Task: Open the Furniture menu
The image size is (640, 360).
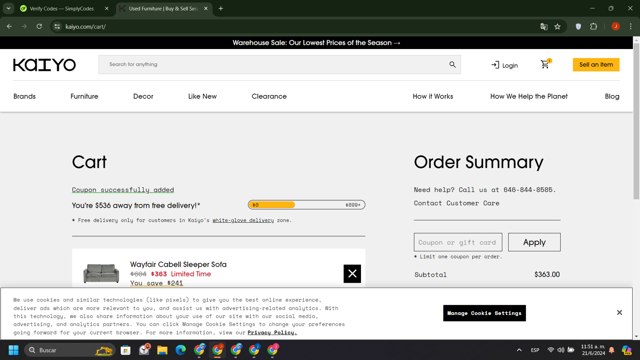Action: click(84, 96)
